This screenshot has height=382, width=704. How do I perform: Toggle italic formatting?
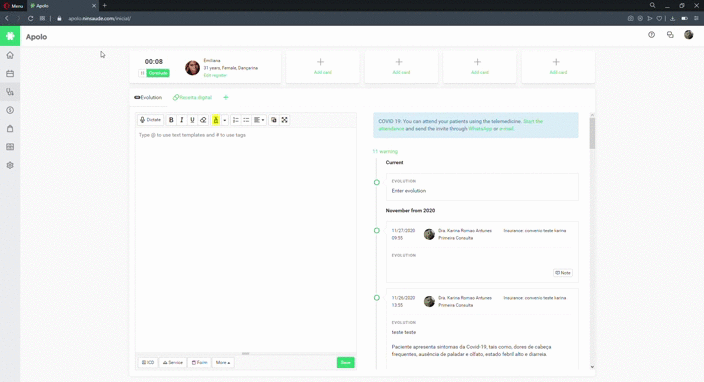182,120
